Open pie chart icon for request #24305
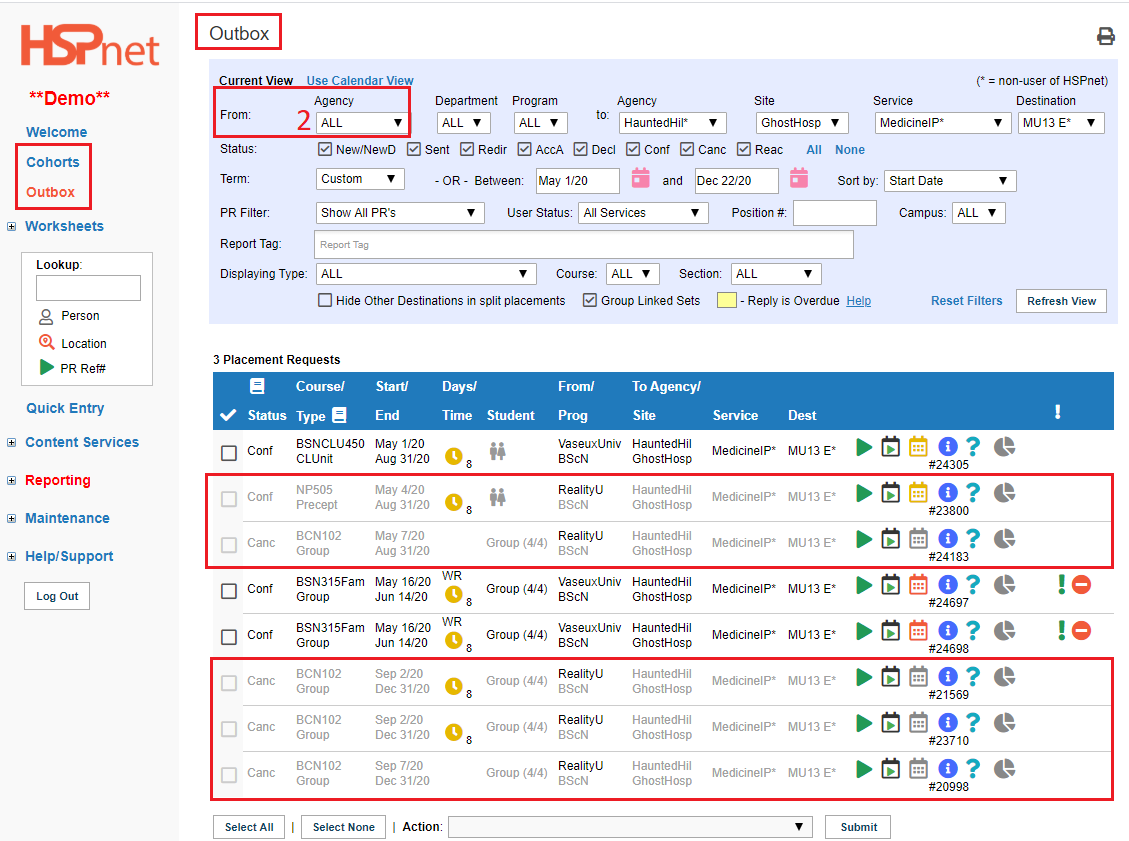1129x841 pixels. pyautogui.click(x=1004, y=447)
